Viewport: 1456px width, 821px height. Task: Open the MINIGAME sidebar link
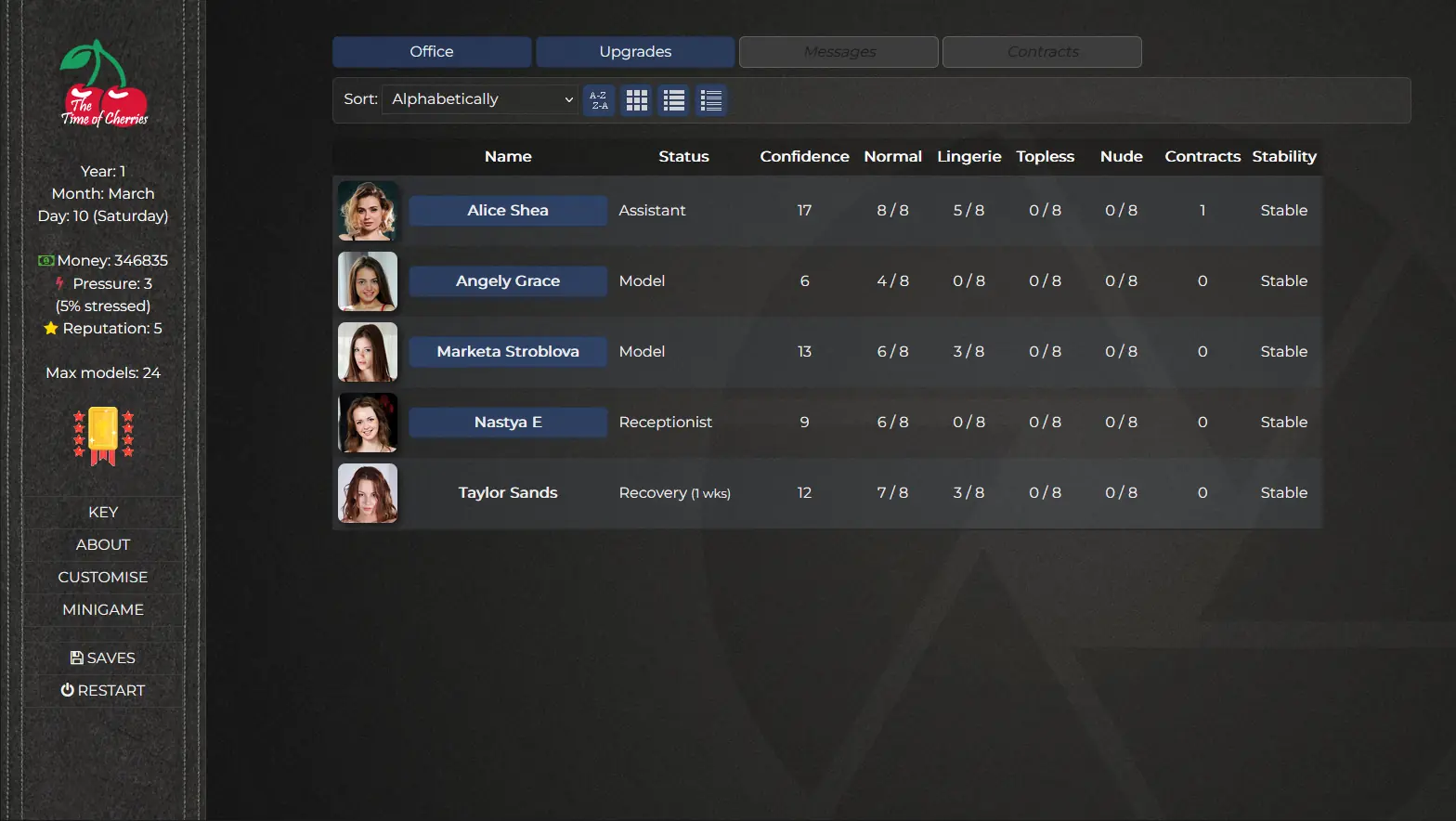click(103, 610)
